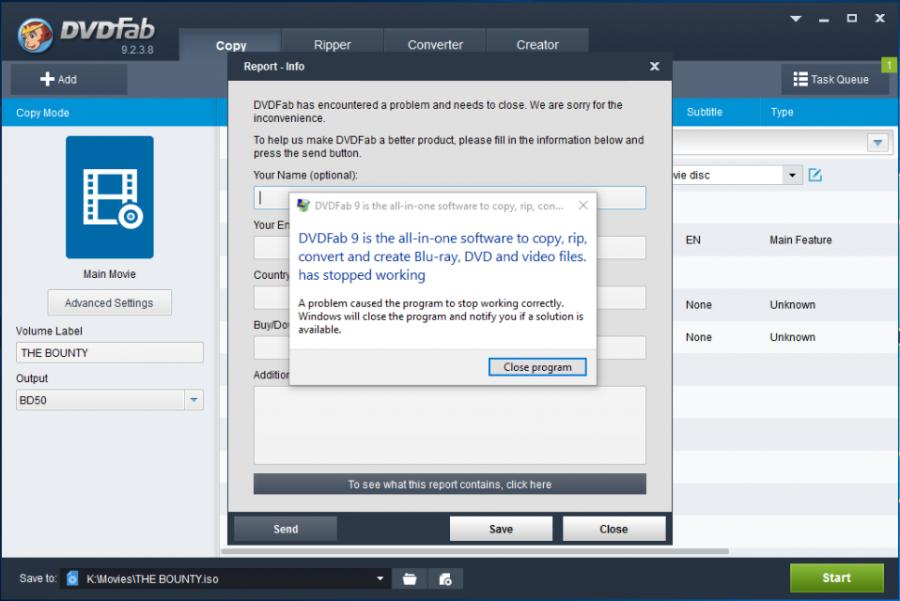Focus the Volume Label text field
The height and width of the screenshot is (601, 900).
click(x=109, y=352)
